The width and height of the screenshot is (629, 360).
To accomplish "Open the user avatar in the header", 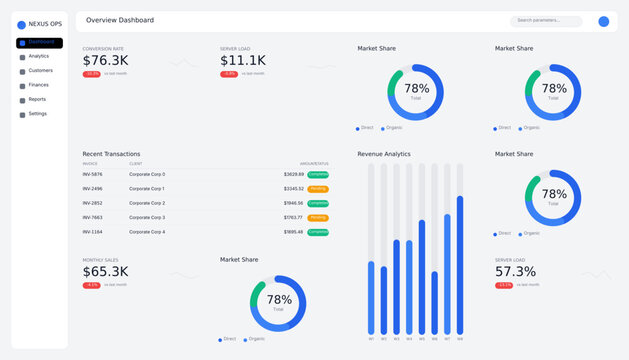I will coord(603,22).
